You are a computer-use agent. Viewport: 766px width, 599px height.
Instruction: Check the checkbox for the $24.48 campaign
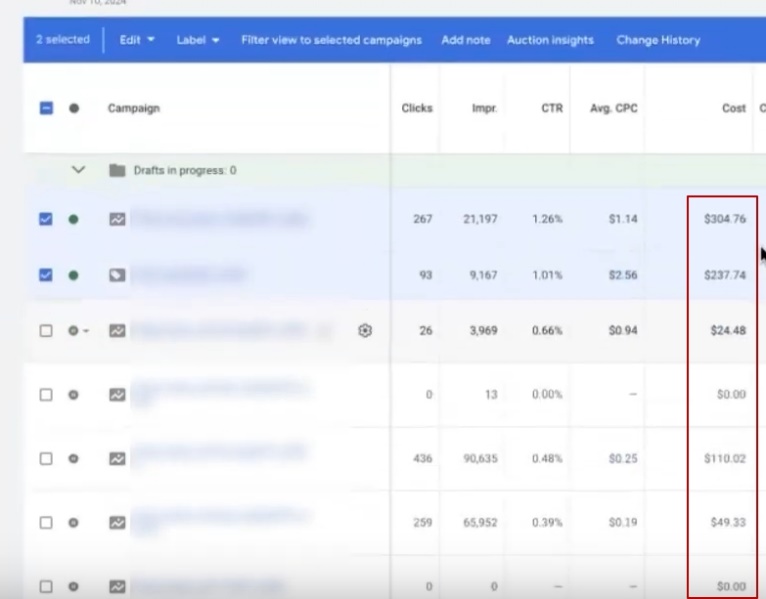[x=46, y=330]
